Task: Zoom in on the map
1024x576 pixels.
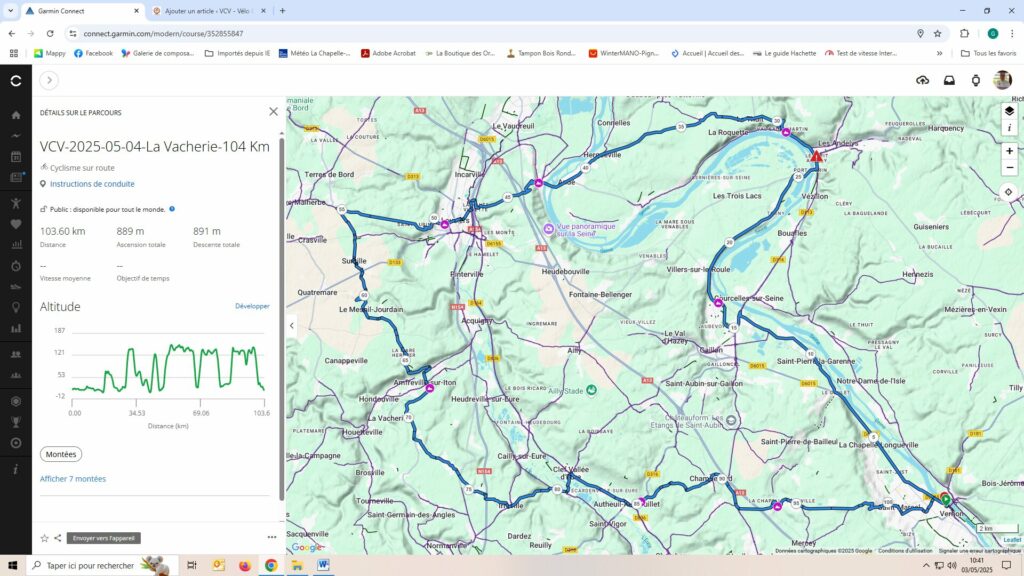Action: [x=1009, y=151]
